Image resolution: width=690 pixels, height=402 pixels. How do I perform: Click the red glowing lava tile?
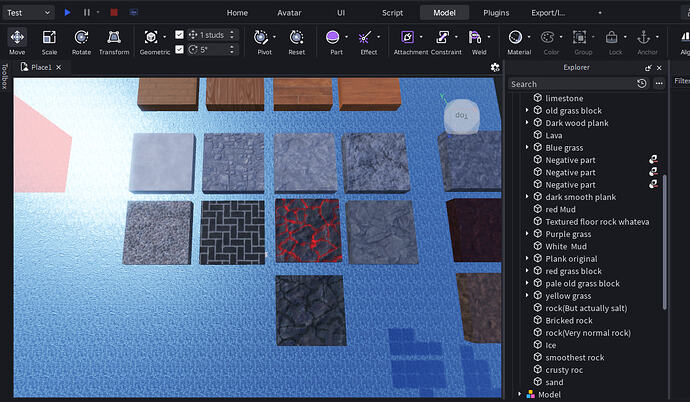308,230
